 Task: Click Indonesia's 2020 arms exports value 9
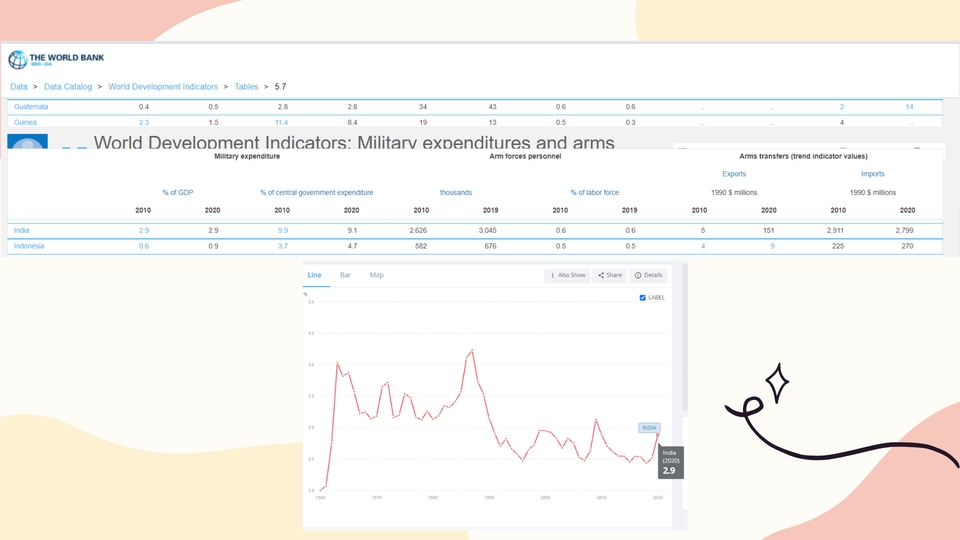click(x=772, y=246)
